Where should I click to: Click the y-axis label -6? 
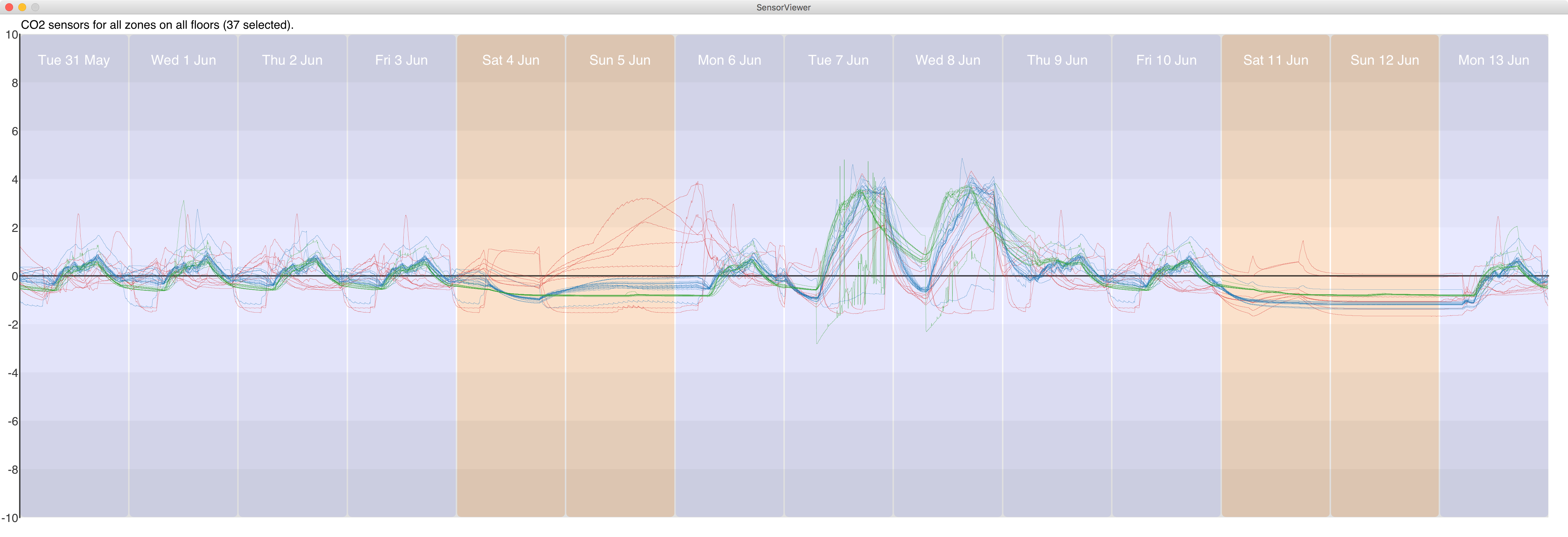coord(13,421)
